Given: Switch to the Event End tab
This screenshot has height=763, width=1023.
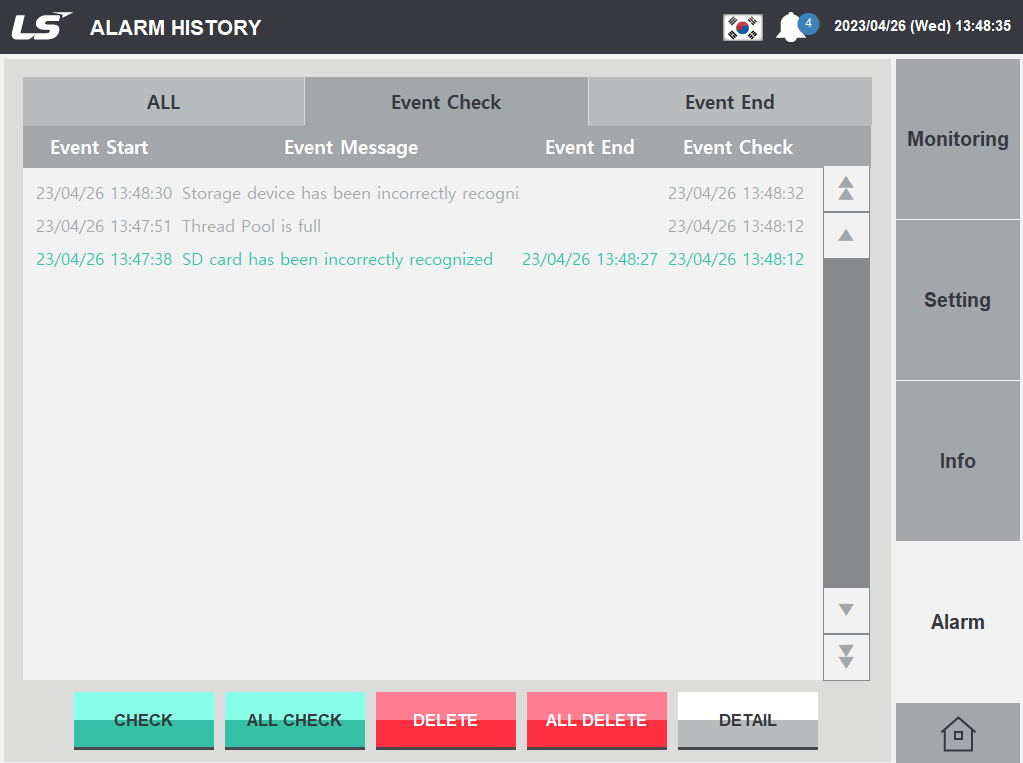Looking at the screenshot, I should [x=729, y=101].
